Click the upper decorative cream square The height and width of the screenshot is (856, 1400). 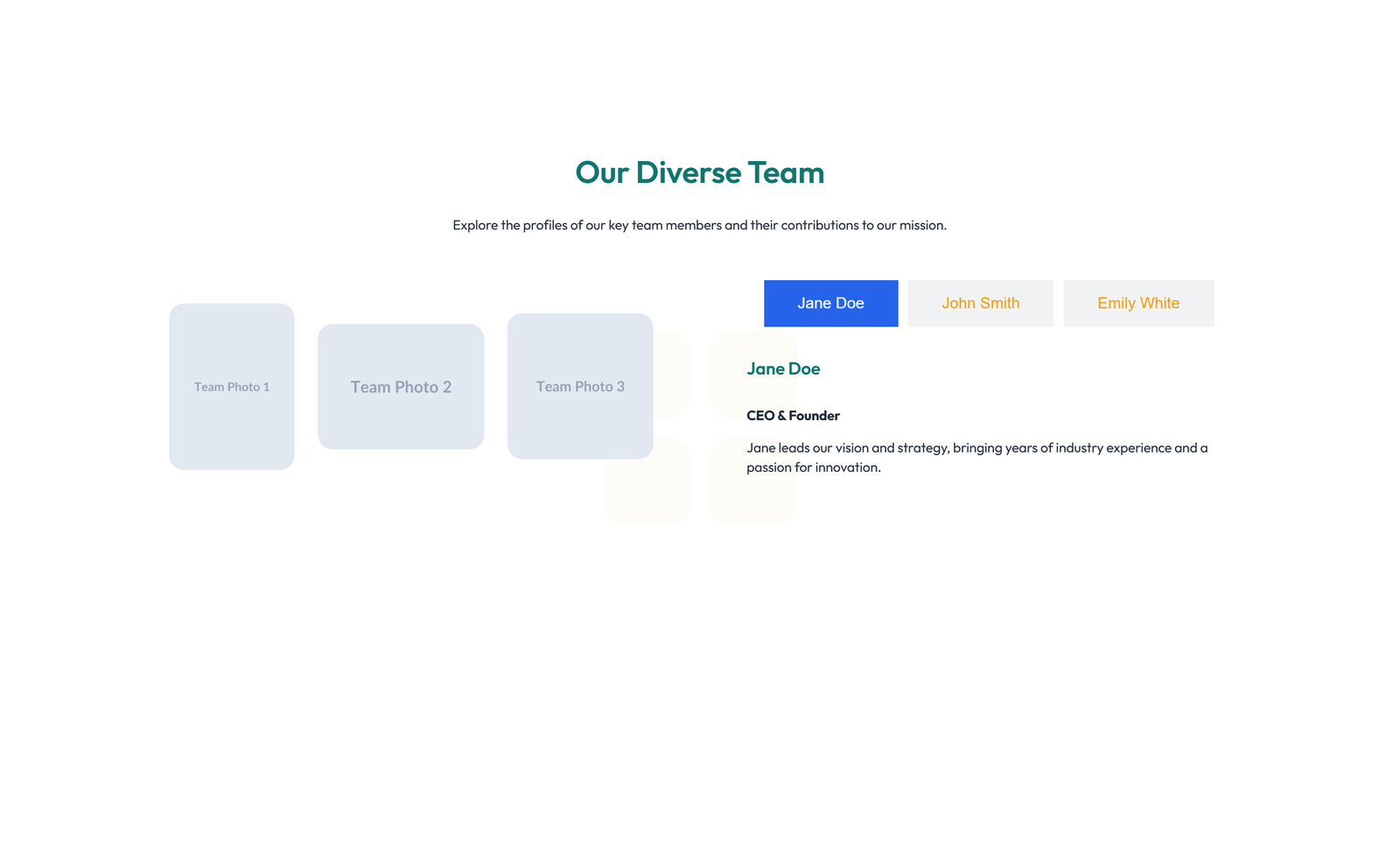752,375
